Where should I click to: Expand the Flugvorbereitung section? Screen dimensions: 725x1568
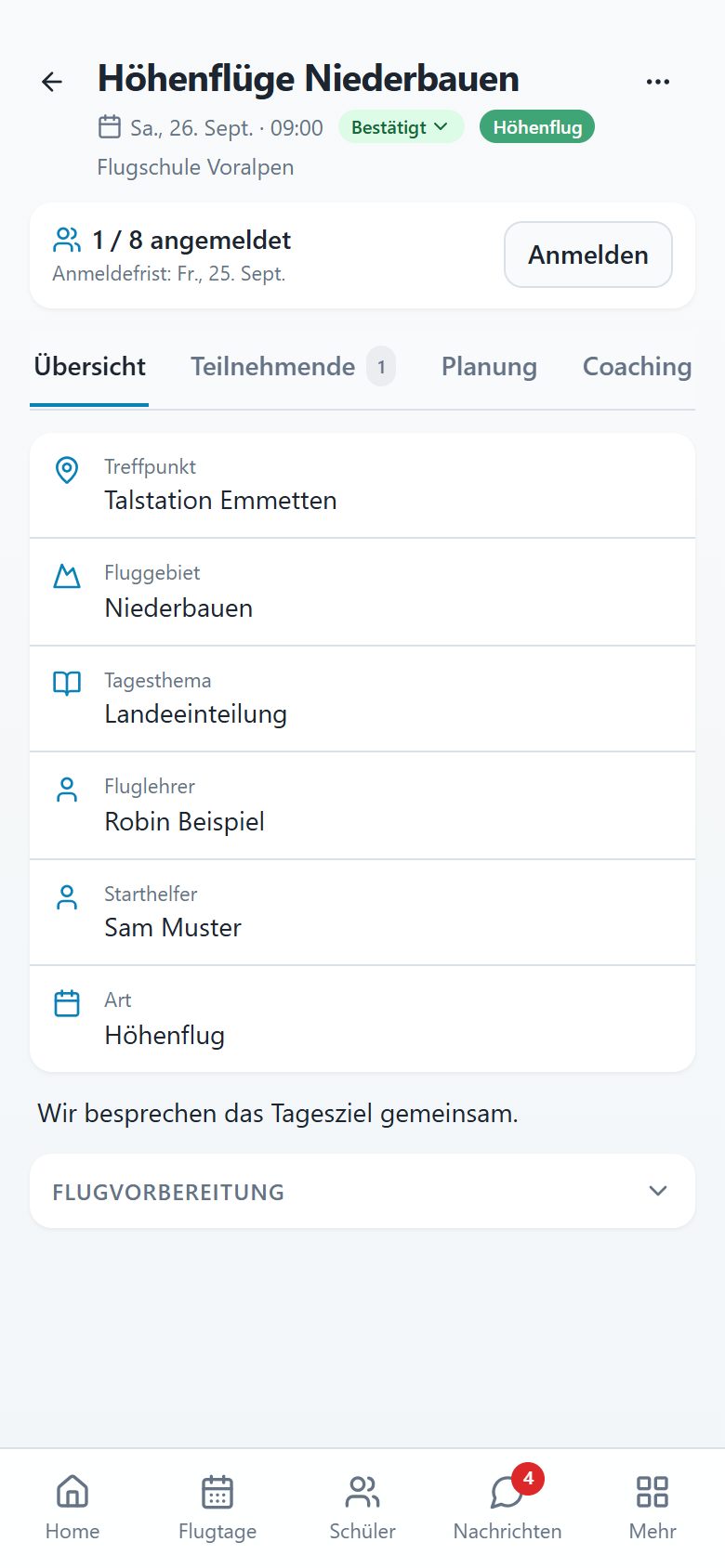point(362,1191)
